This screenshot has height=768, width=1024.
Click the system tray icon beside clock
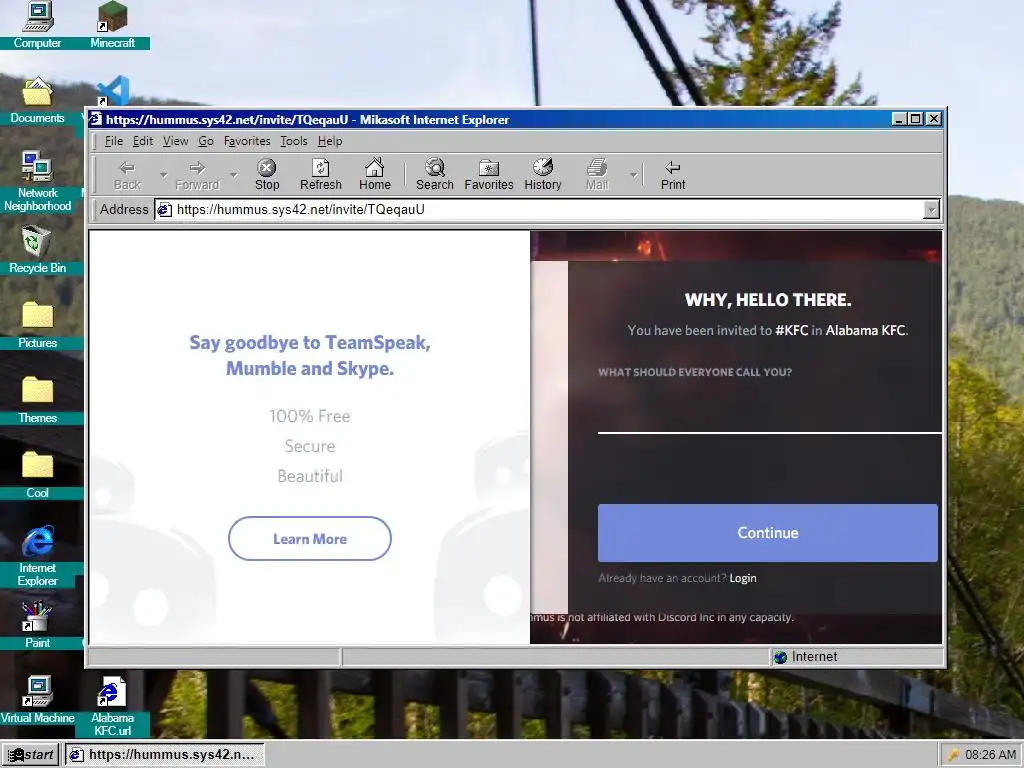point(953,755)
